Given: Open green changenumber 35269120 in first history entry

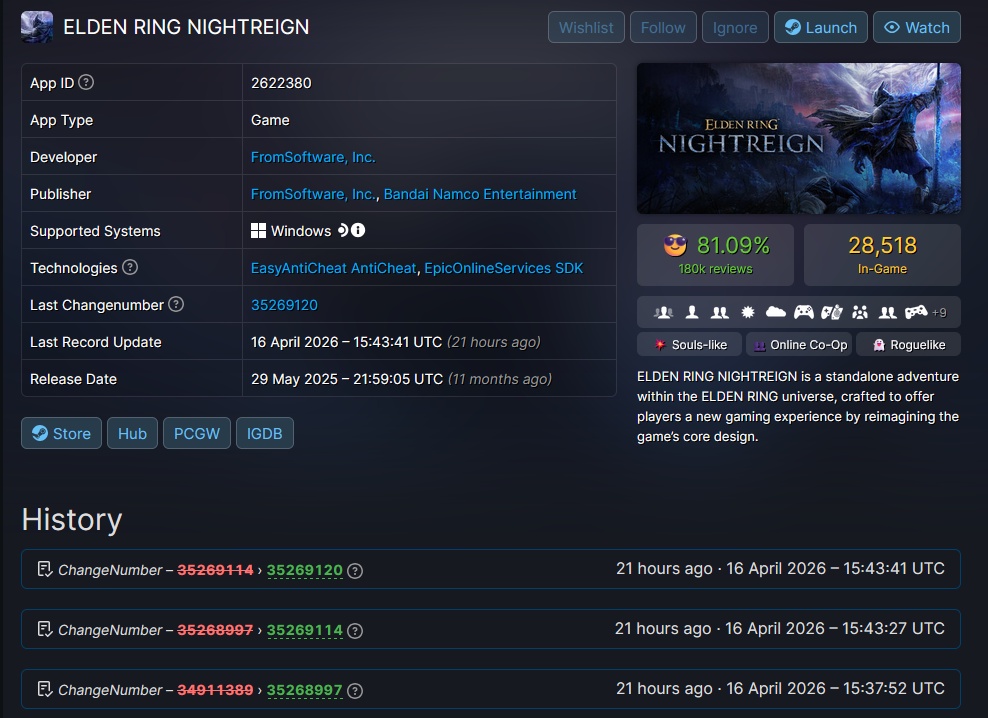Looking at the screenshot, I should [x=304, y=570].
